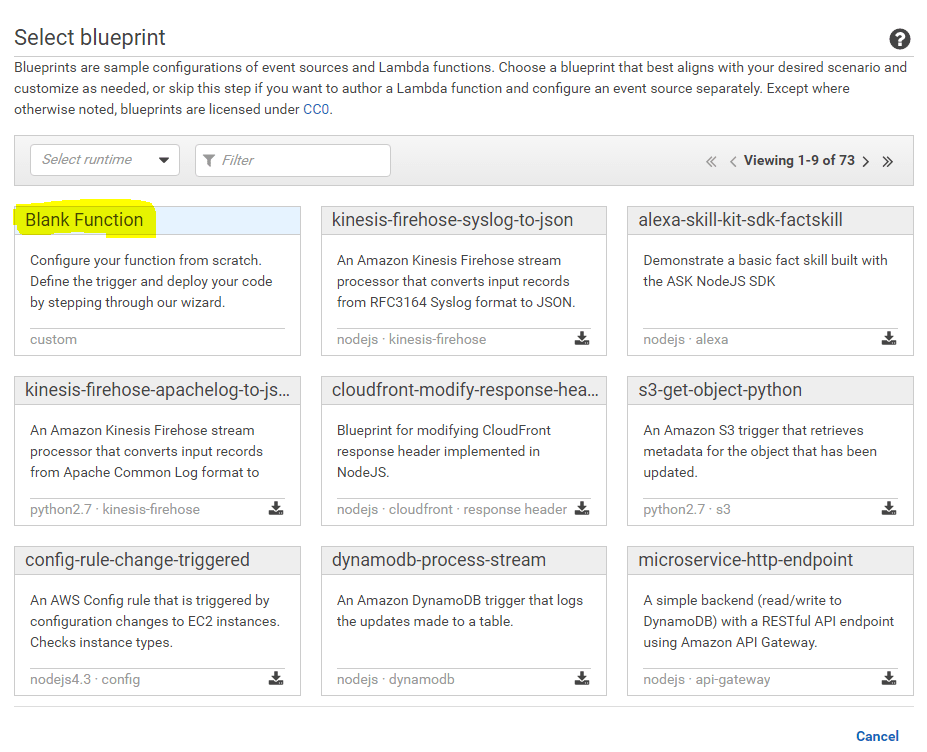Select the s3-get-object-python blueprint title
927x752 pixels.
click(720, 390)
